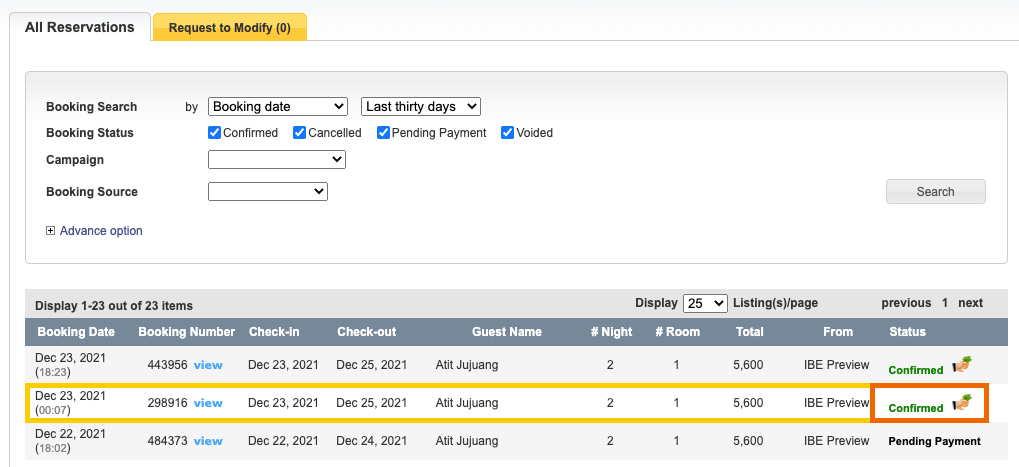Click payment hand icon for booking 443956
The height and width of the screenshot is (467, 1019).
click(962, 365)
